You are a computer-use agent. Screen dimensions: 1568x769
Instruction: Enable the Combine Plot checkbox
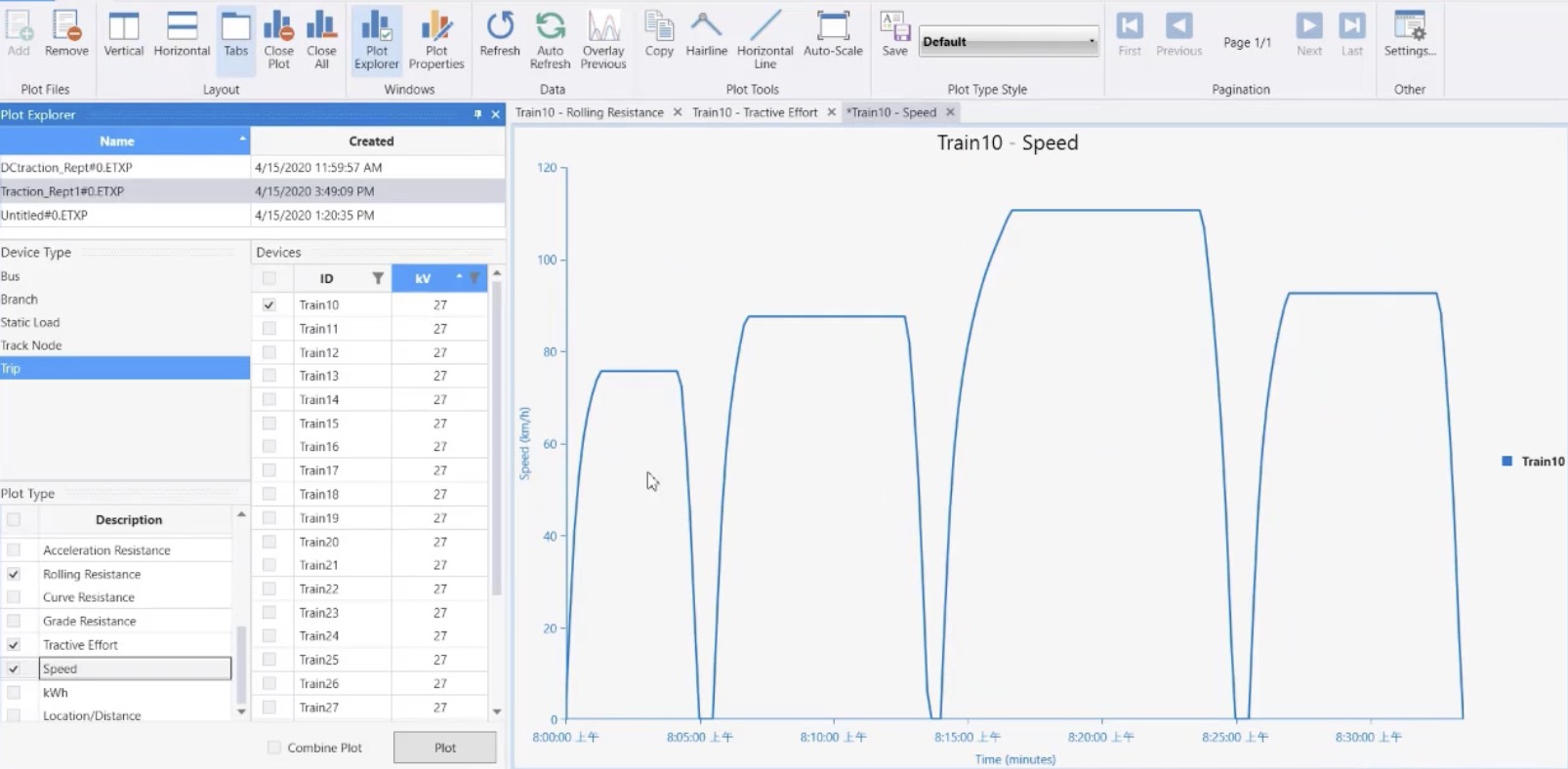tap(274, 748)
